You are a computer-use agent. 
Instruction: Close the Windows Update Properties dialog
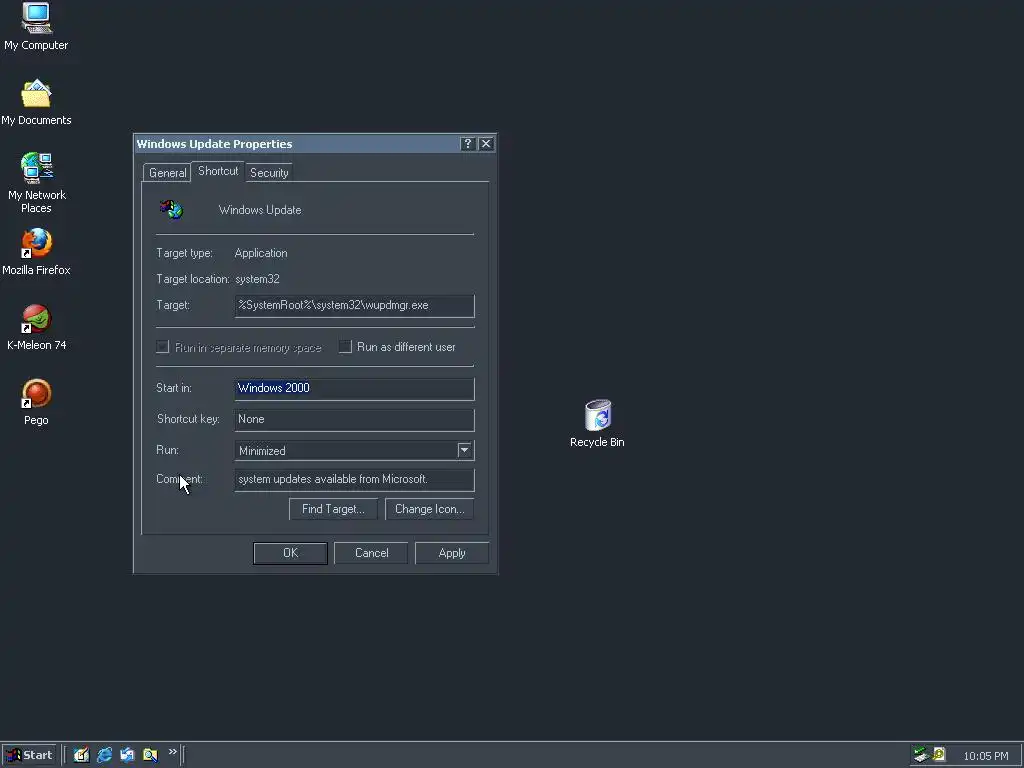(486, 144)
